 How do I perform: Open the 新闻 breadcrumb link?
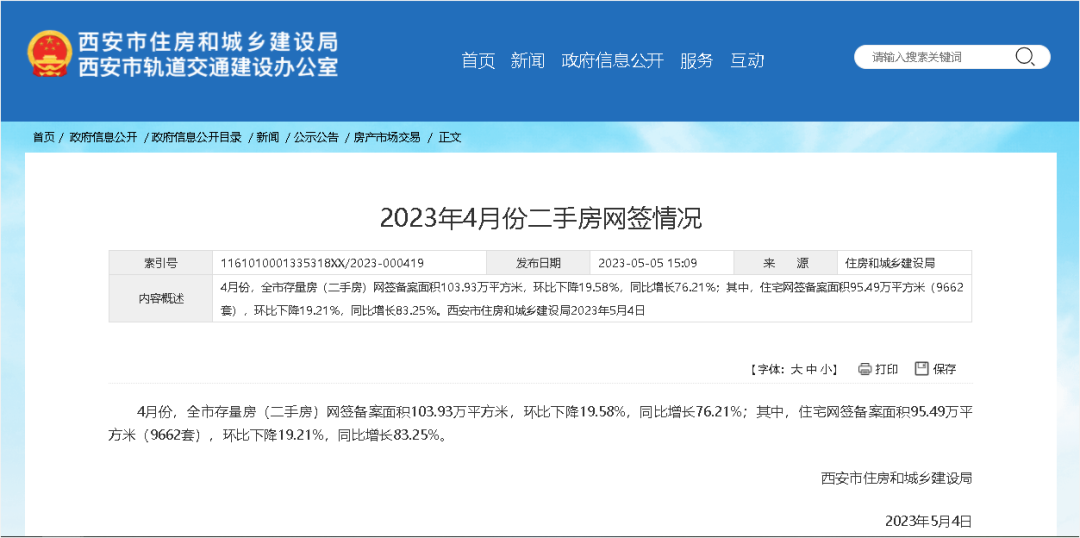pos(268,137)
